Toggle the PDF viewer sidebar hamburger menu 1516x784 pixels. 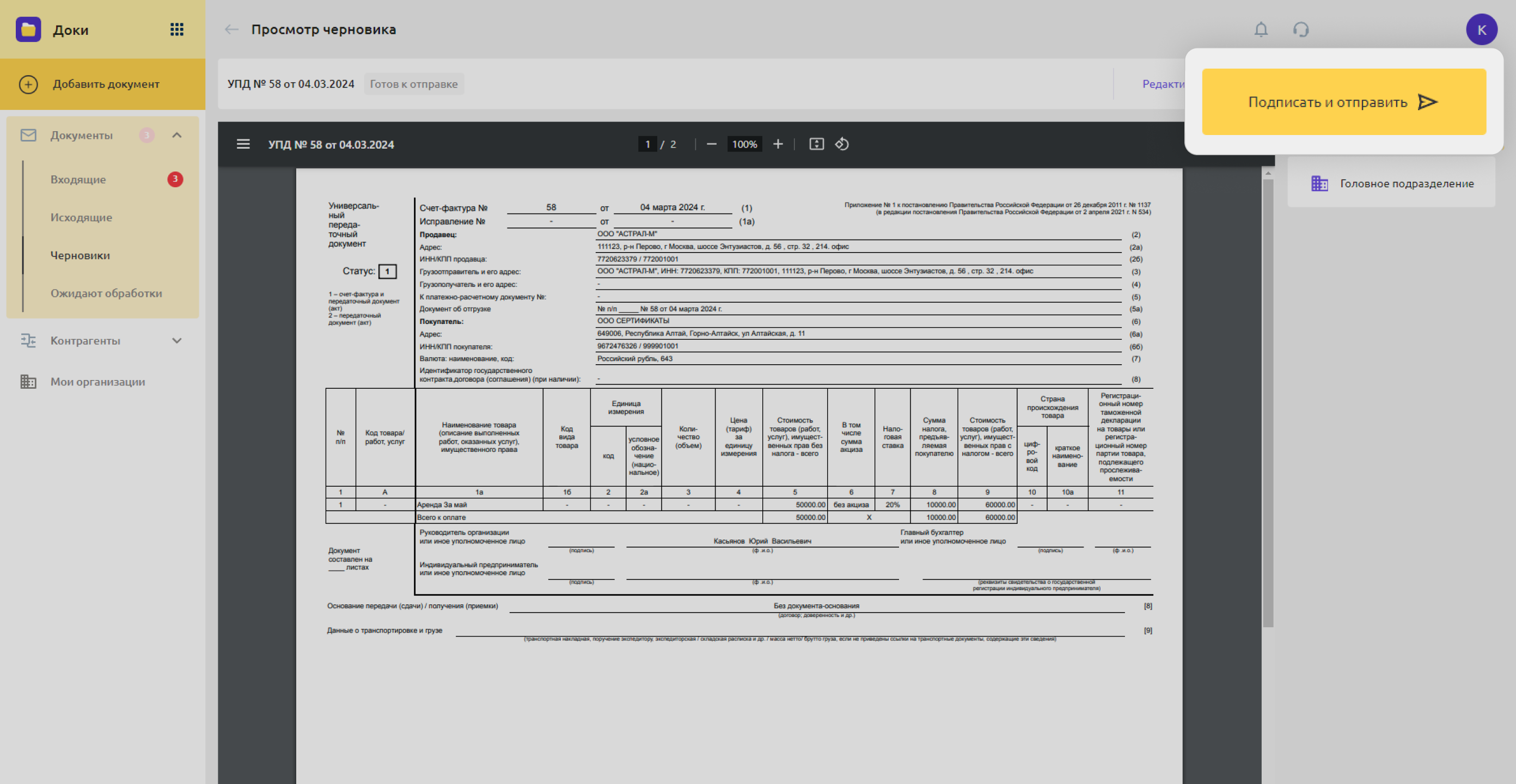pyautogui.click(x=243, y=144)
